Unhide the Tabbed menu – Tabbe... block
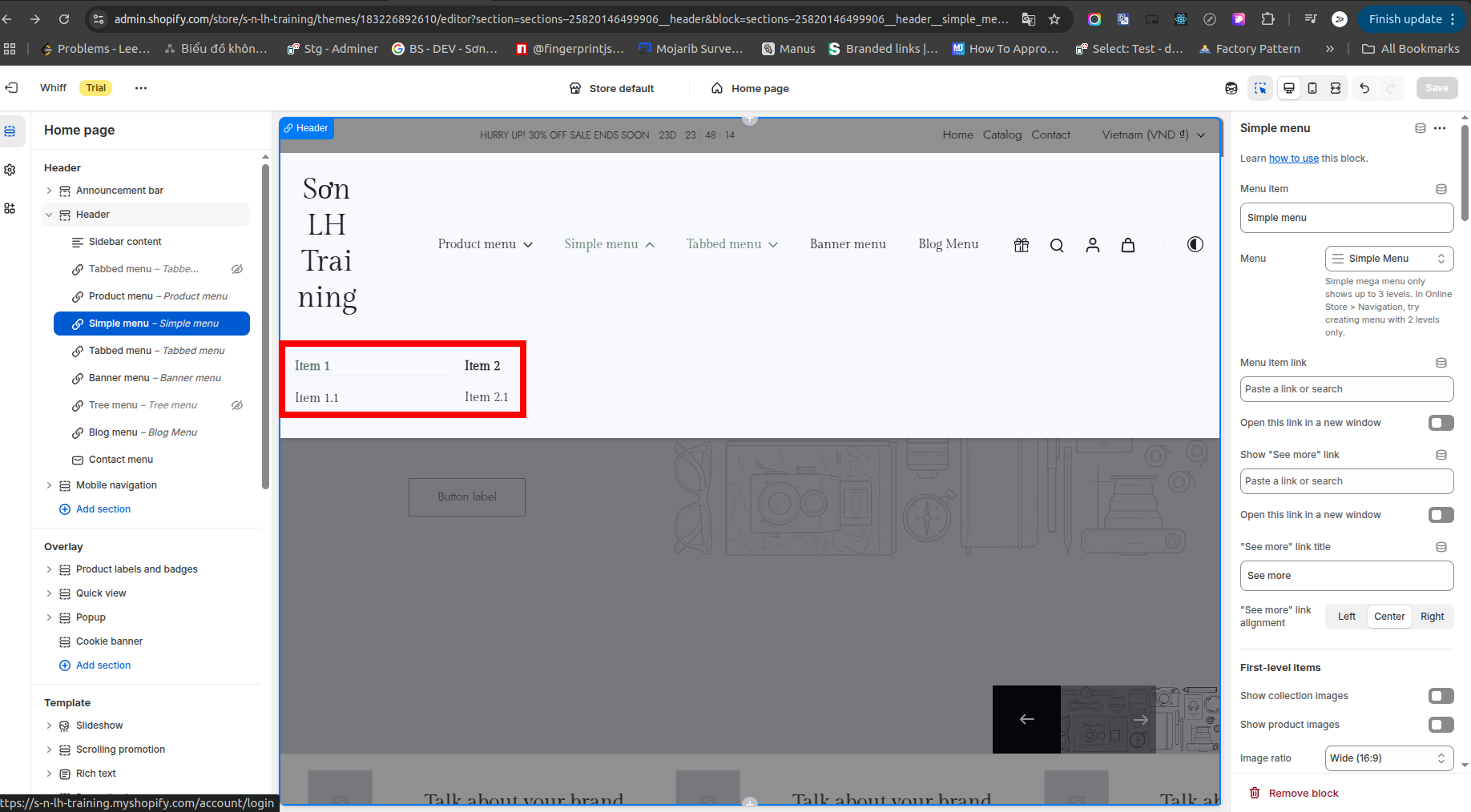This screenshot has height=812, width=1471. (x=237, y=269)
